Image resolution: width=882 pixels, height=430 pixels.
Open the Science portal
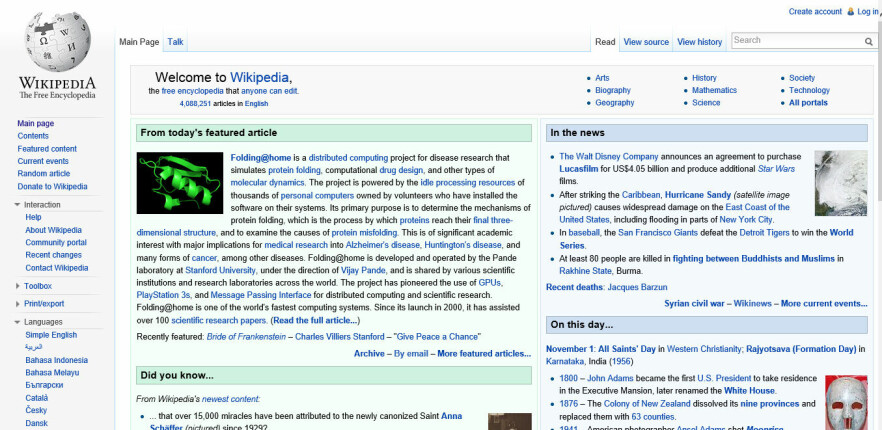tap(706, 102)
